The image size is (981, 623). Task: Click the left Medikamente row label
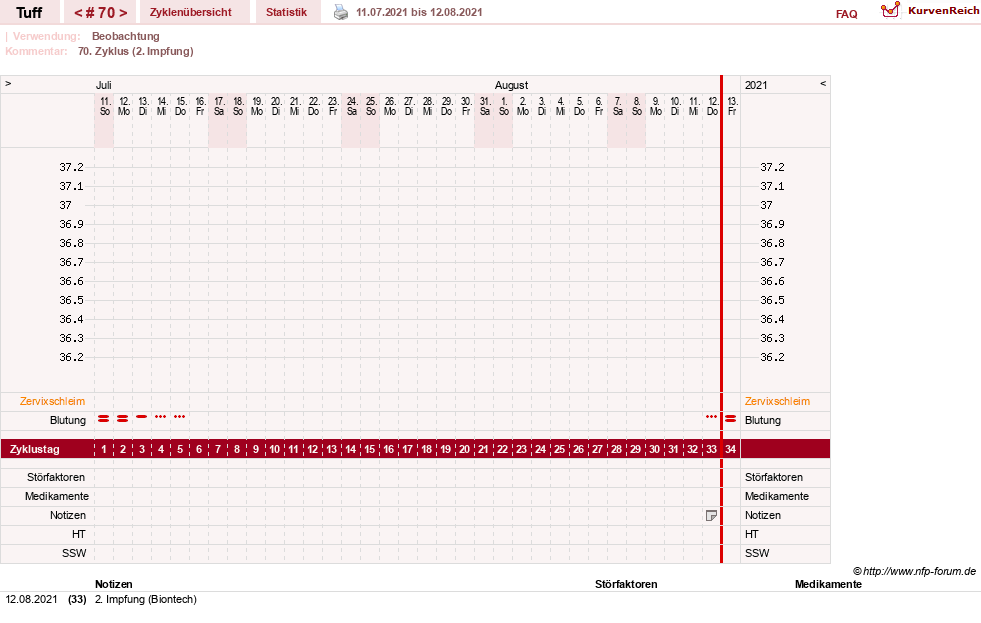(57, 496)
